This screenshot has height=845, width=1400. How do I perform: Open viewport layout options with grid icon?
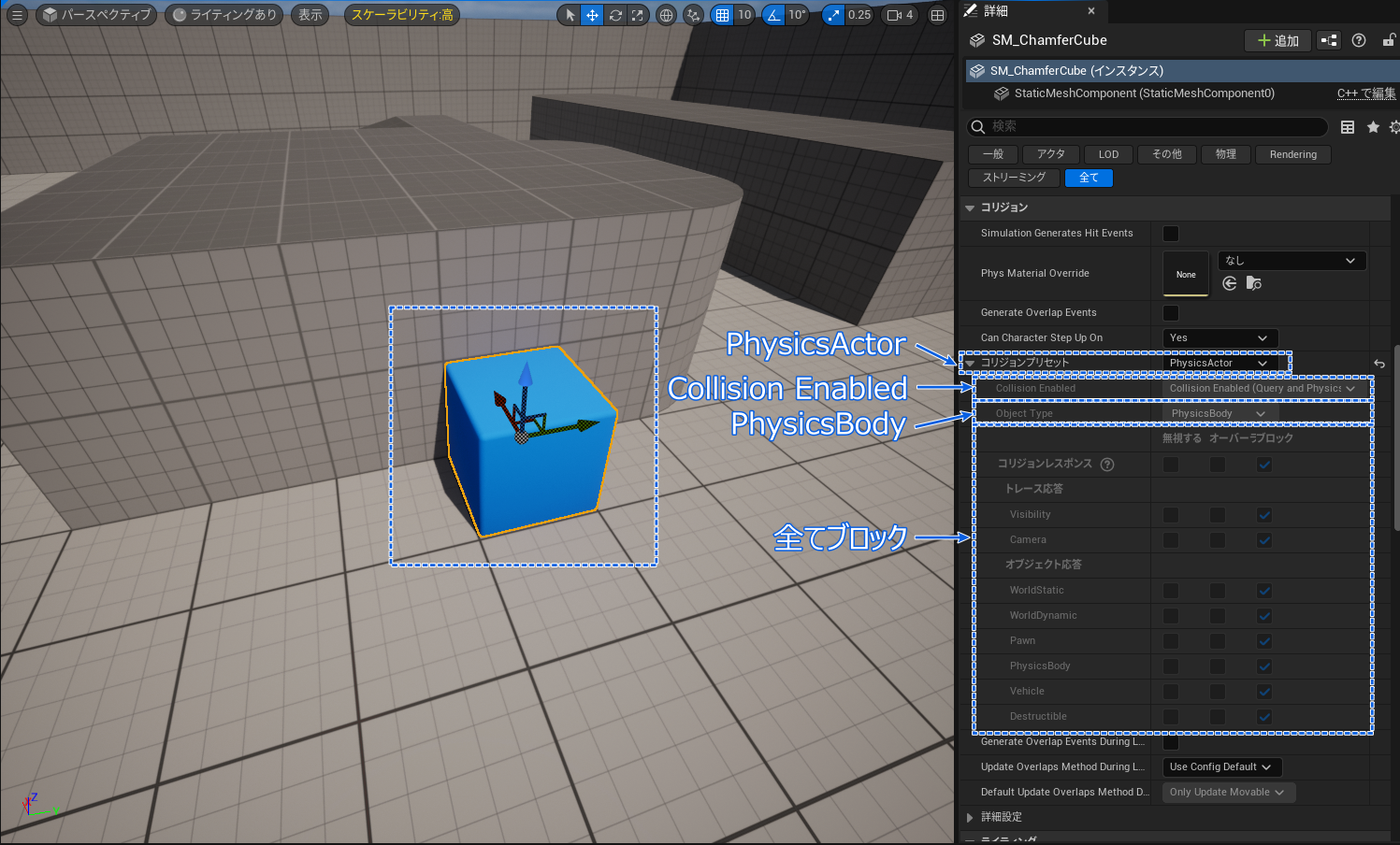937,15
